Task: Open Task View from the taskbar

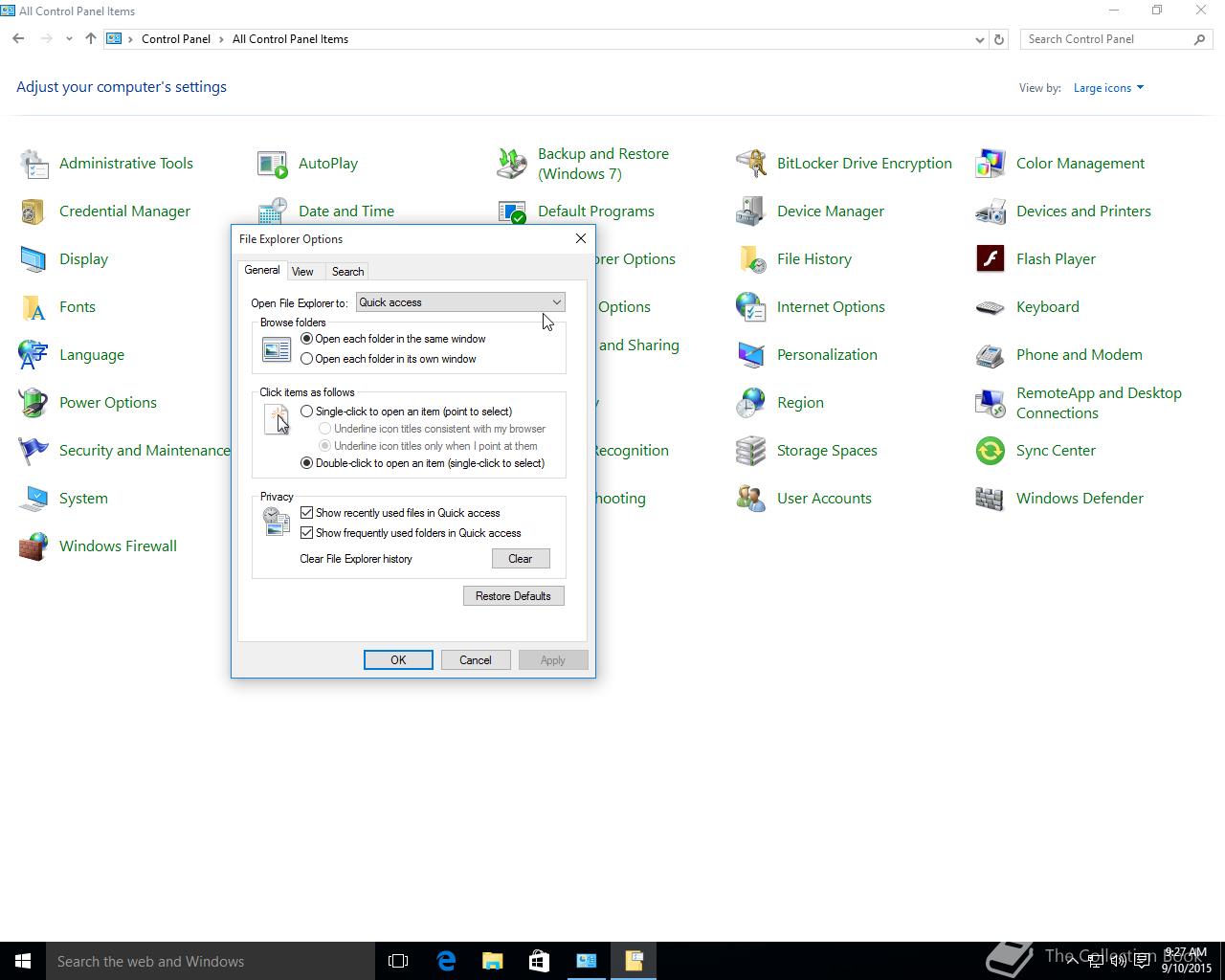Action: tap(398, 961)
